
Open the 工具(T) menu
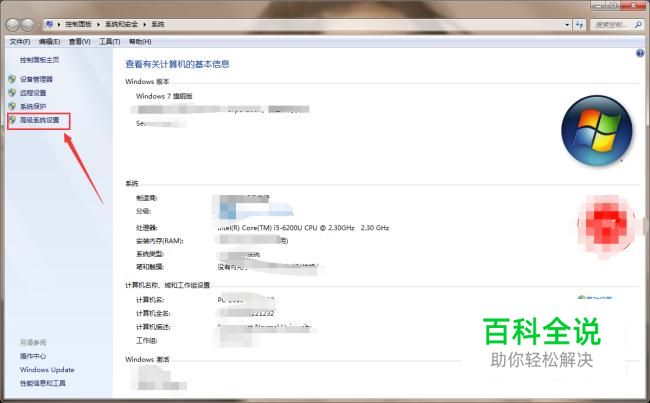coord(109,41)
